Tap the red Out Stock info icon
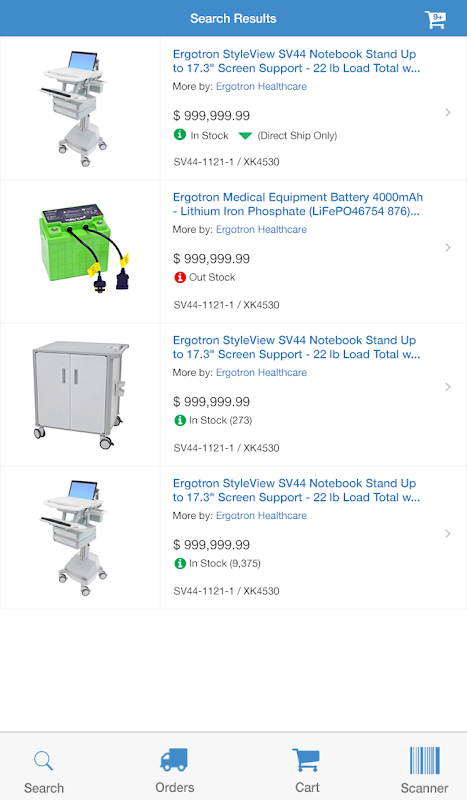467x800 pixels. (x=180, y=277)
